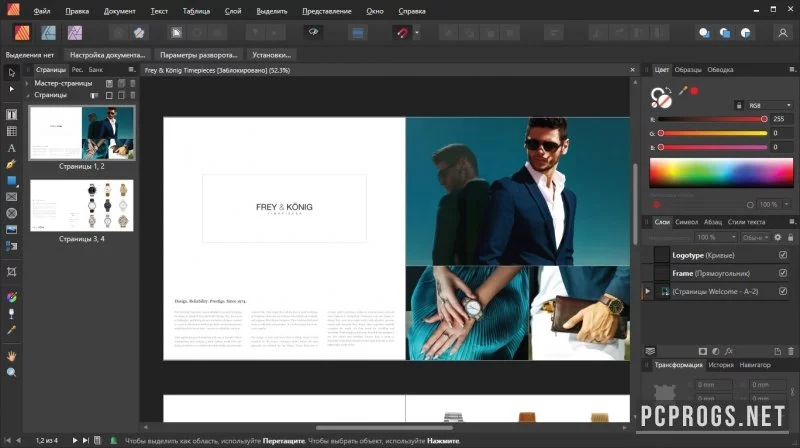Switch to the Образцы tab
The width and height of the screenshot is (800, 448).
point(688,69)
